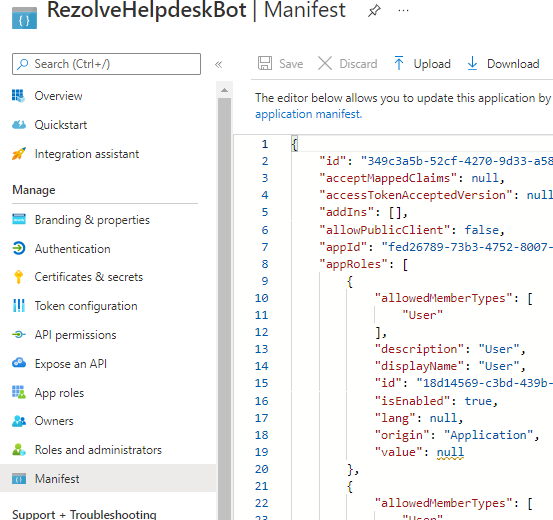This screenshot has width=553, height=520.
Task: Open the Quickstart page
Action: (61, 125)
